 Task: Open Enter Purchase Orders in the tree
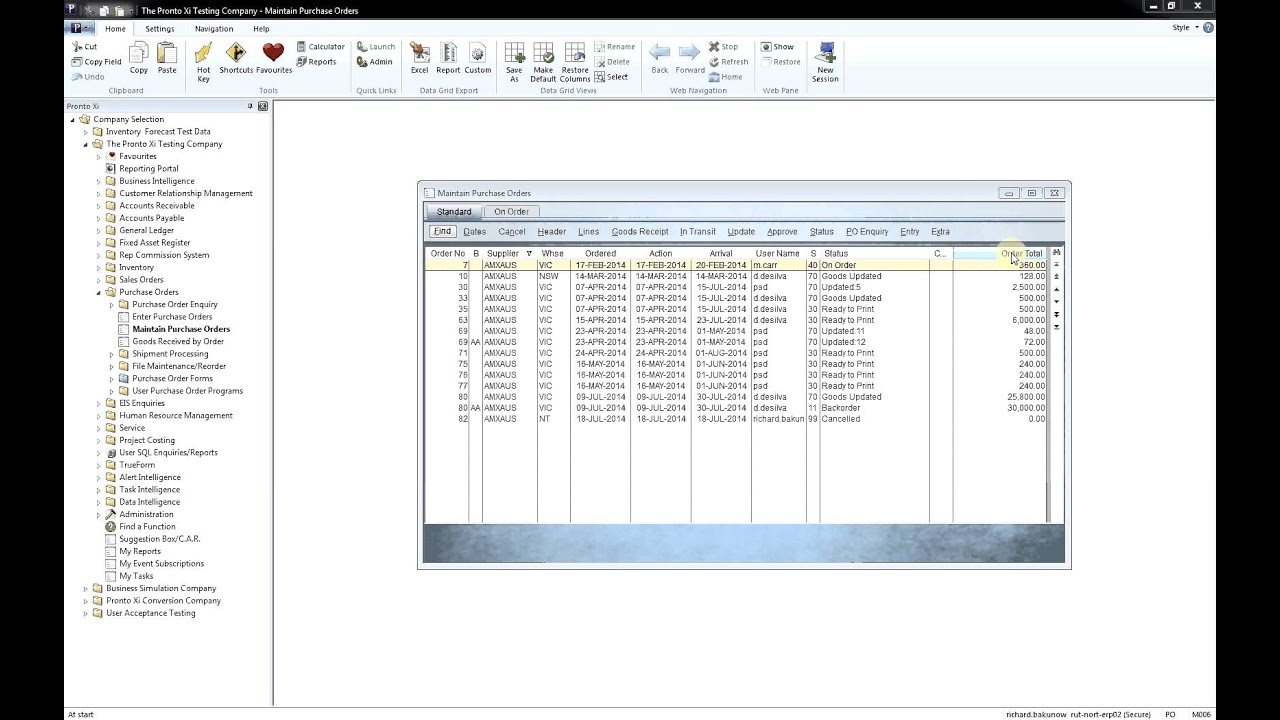172,317
